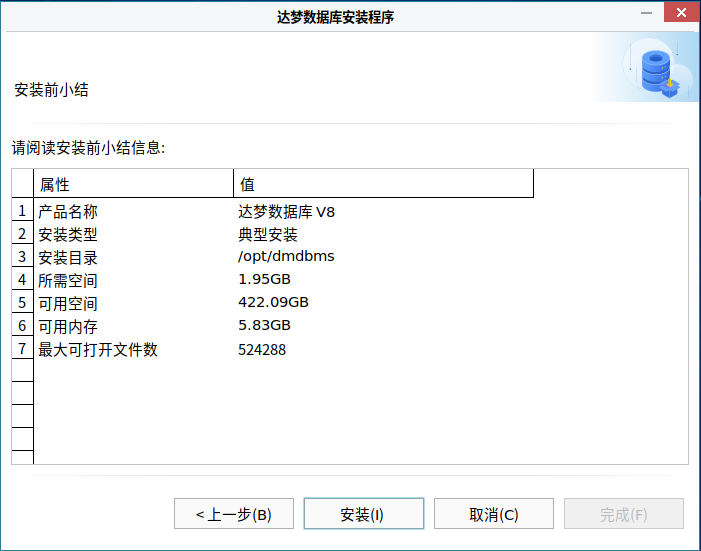The image size is (701, 551).
Task: Go back with the 上一步(B) button
Action: (234, 514)
